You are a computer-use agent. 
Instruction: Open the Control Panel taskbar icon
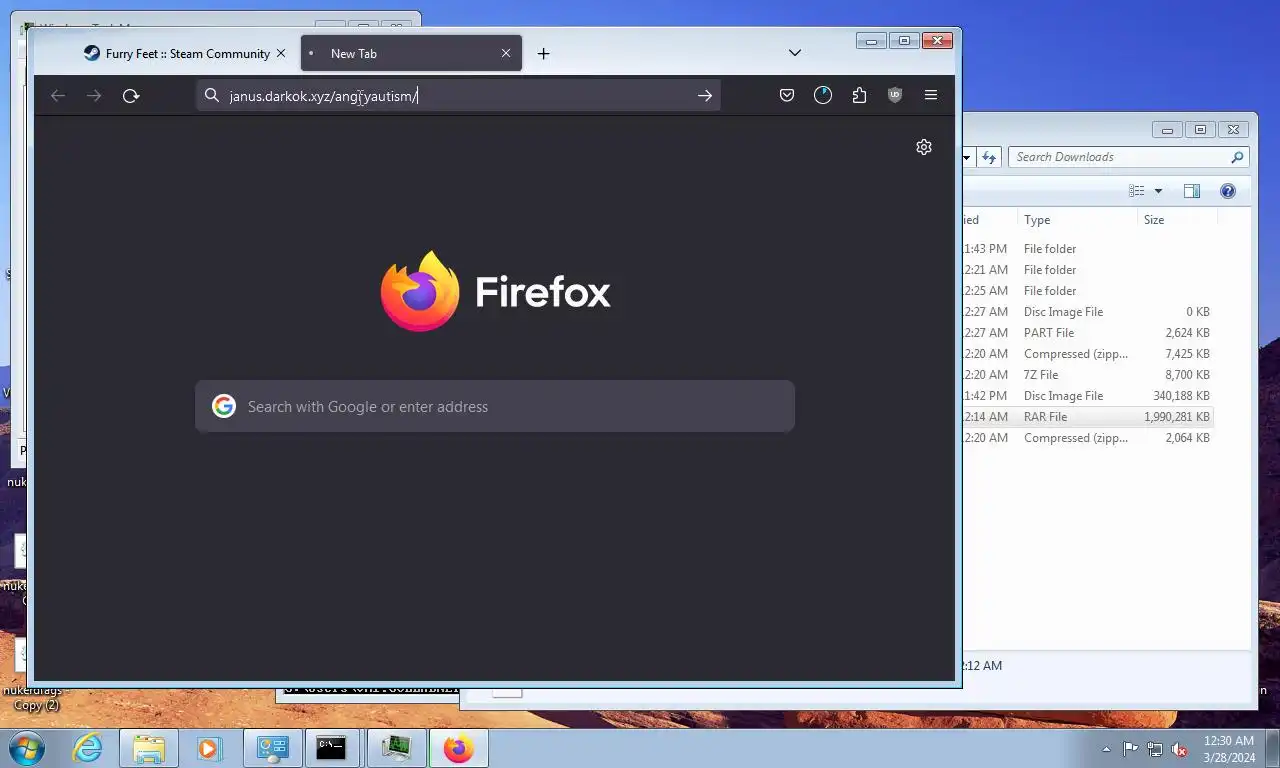pos(272,748)
